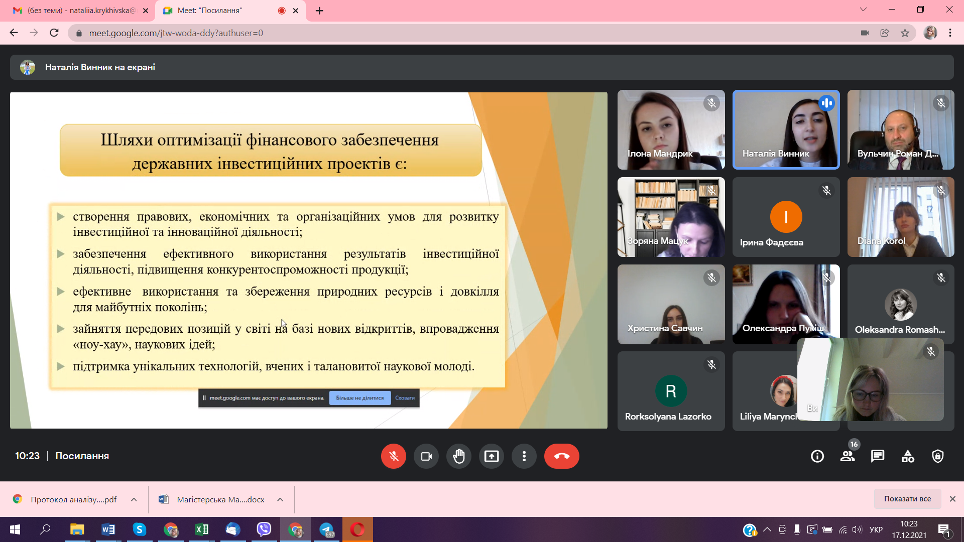Click the hide link in sharing banner
Viewport: 964px width, 542px height.
point(405,398)
